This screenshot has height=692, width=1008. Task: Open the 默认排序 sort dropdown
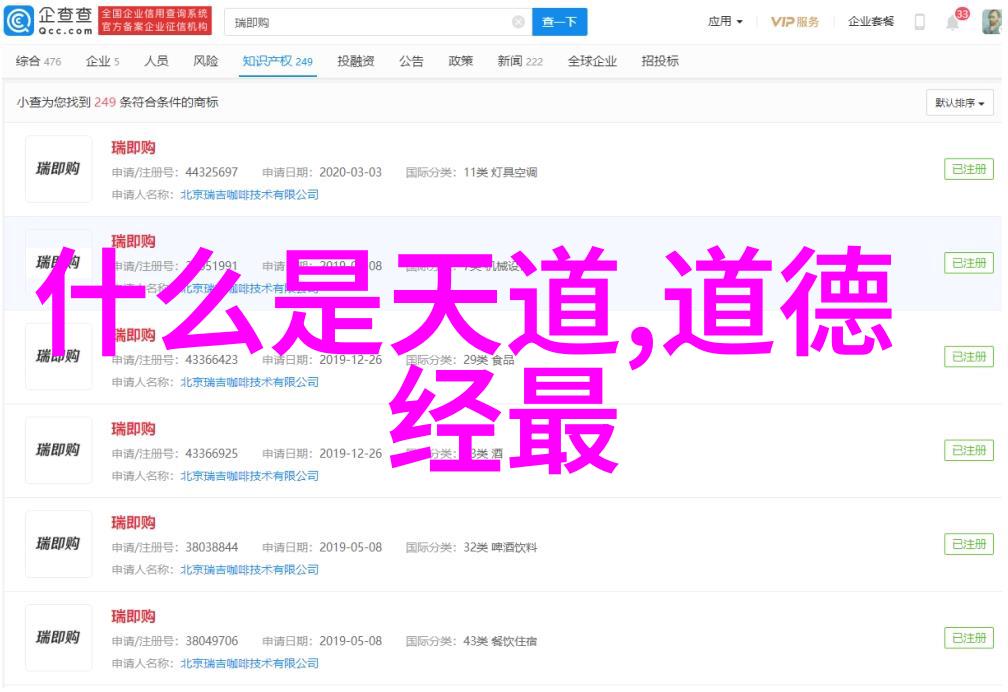click(x=959, y=103)
